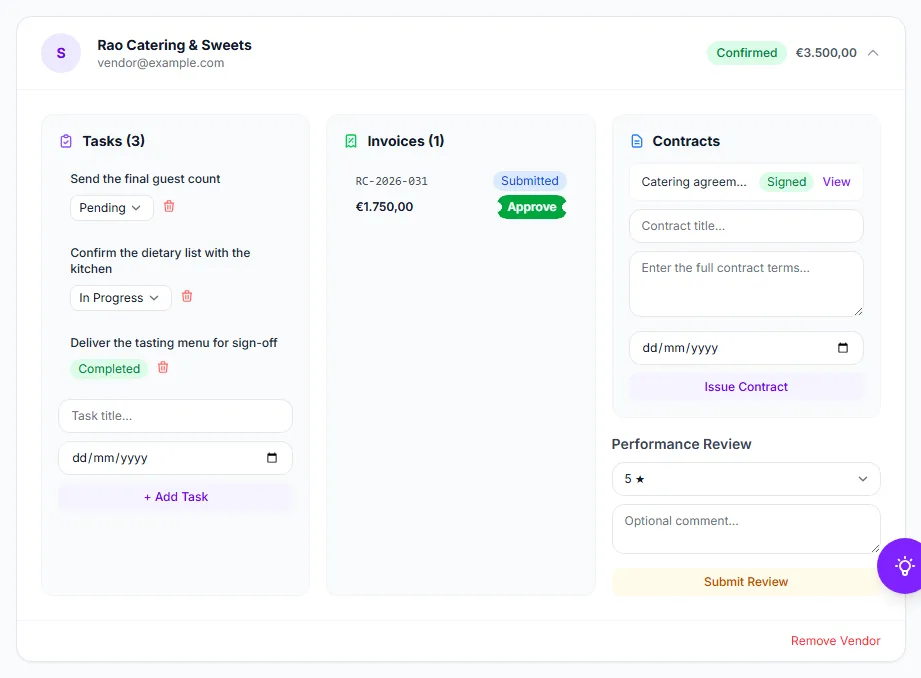Click the vendor@example.com email
The image size is (921, 678).
coord(160,63)
